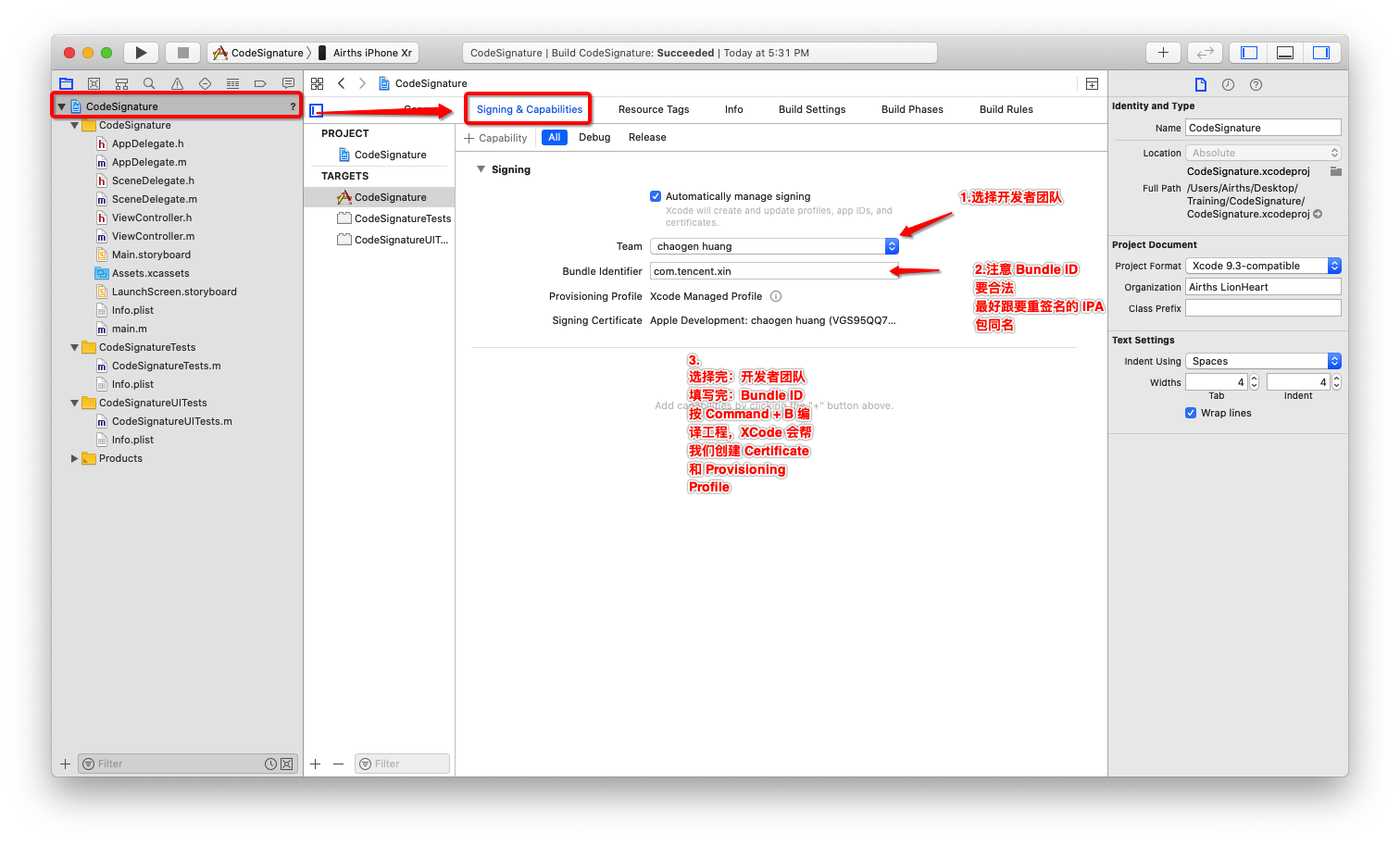Open the Debug navigator icon
The width and height of the screenshot is (1400, 845).
tap(232, 83)
